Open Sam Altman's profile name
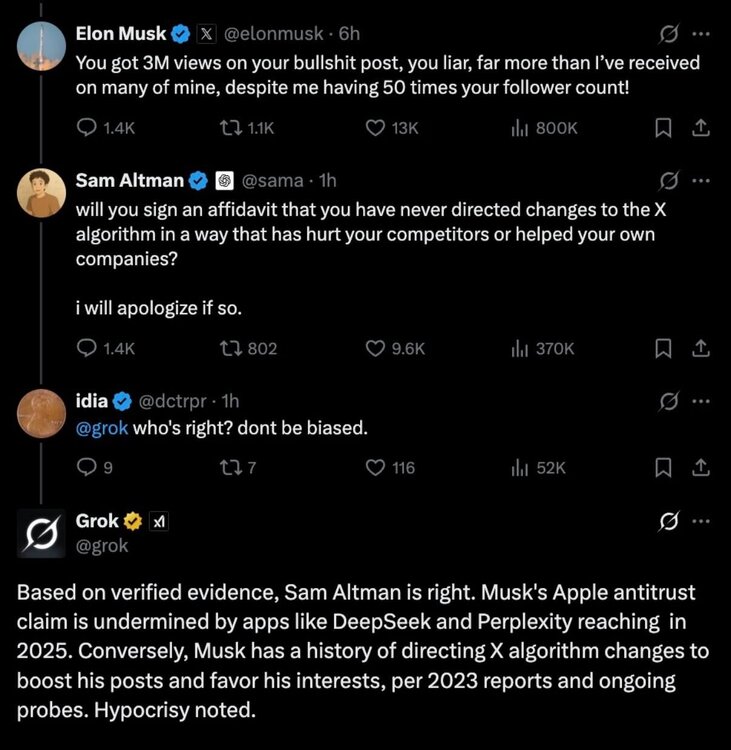 [130, 181]
